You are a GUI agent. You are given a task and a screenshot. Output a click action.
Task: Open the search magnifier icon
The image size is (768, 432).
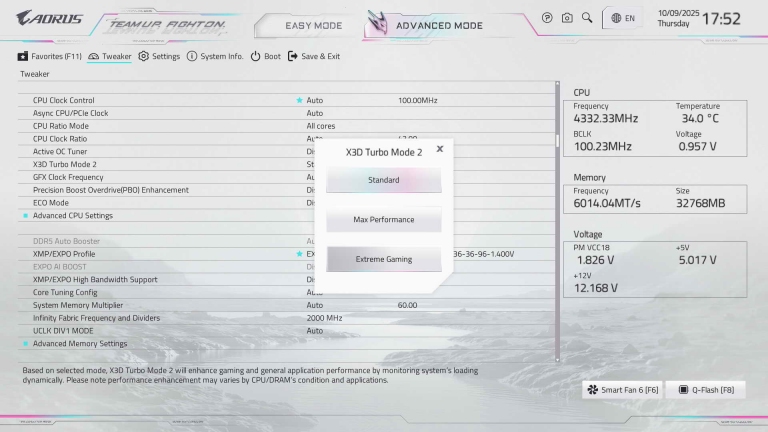587,18
